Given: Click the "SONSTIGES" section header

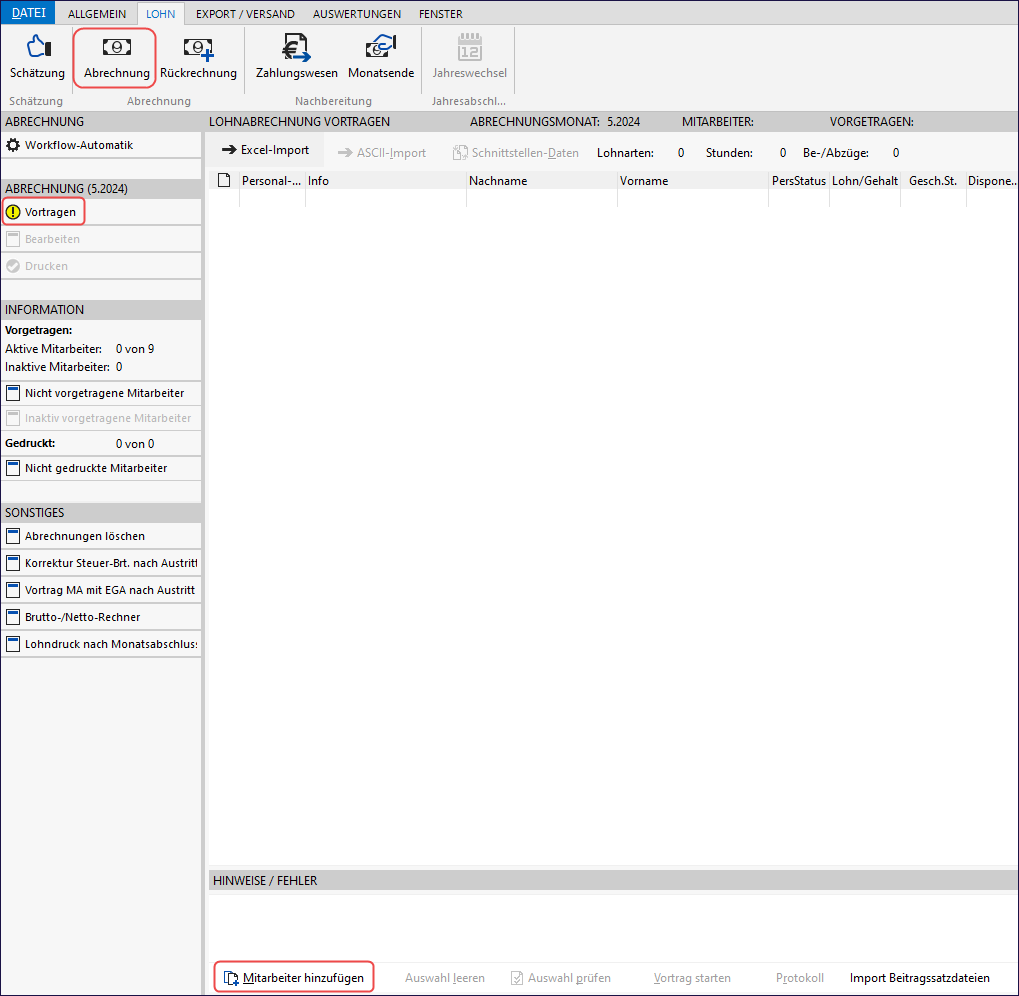Looking at the screenshot, I should (x=34, y=513).
